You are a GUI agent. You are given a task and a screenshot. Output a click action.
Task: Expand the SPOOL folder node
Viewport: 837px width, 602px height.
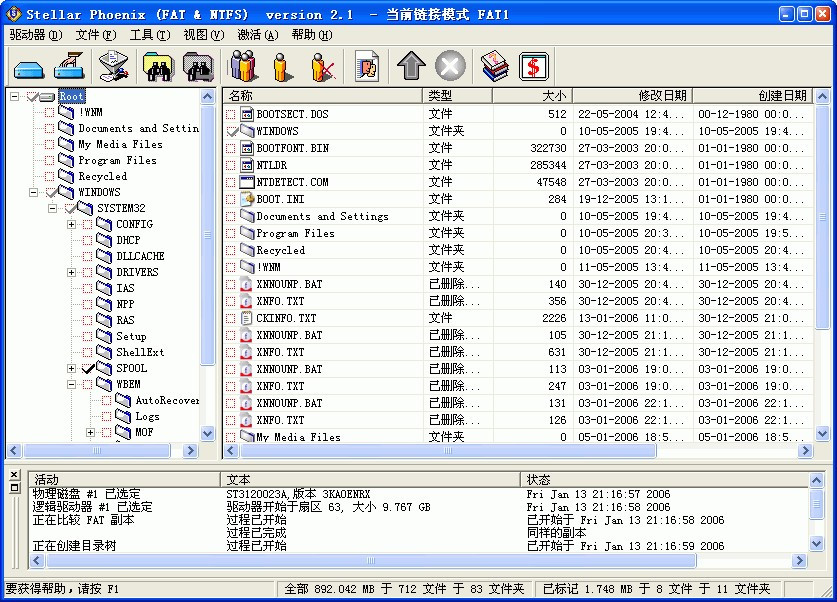(x=72, y=368)
